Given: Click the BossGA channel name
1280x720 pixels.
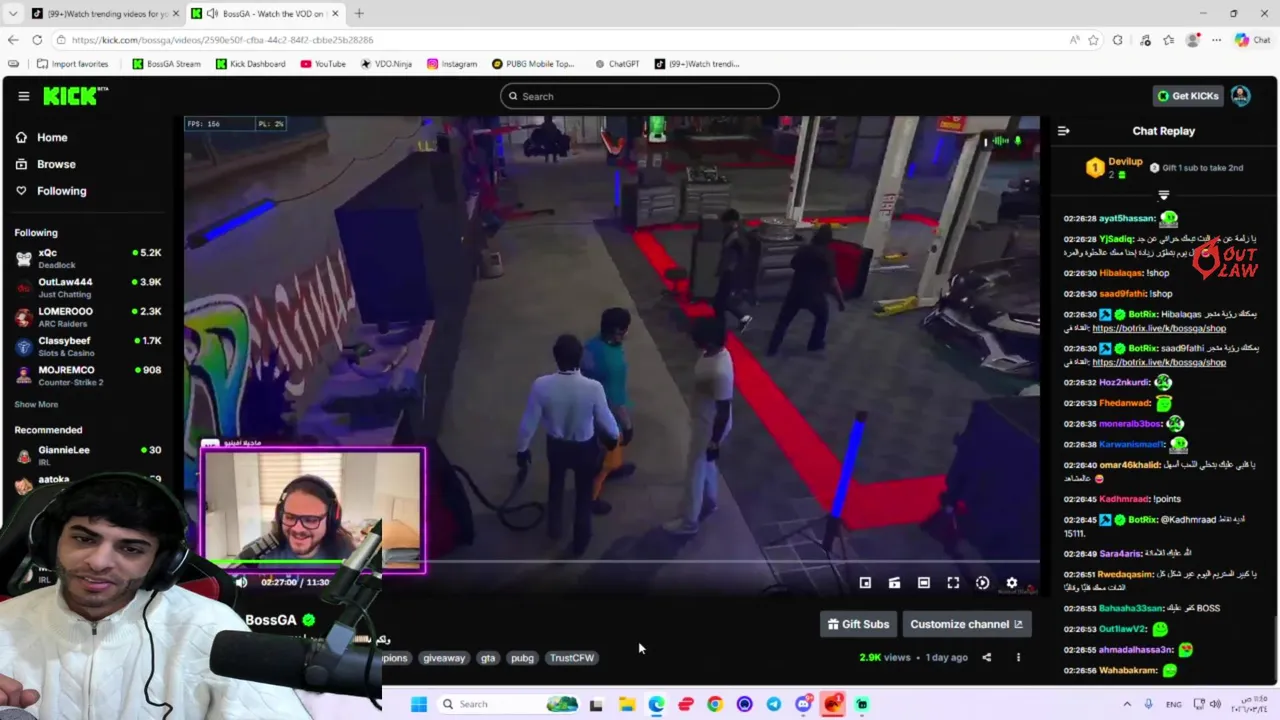Looking at the screenshot, I should [271, 620].
